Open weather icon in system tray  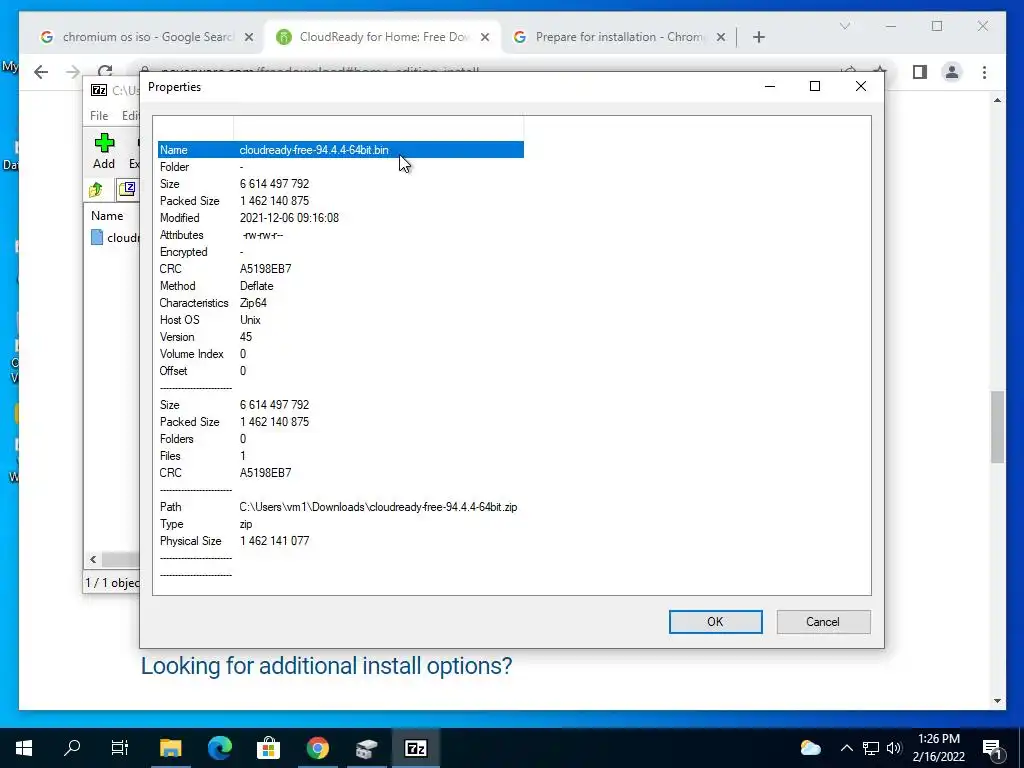coord(810,748)
